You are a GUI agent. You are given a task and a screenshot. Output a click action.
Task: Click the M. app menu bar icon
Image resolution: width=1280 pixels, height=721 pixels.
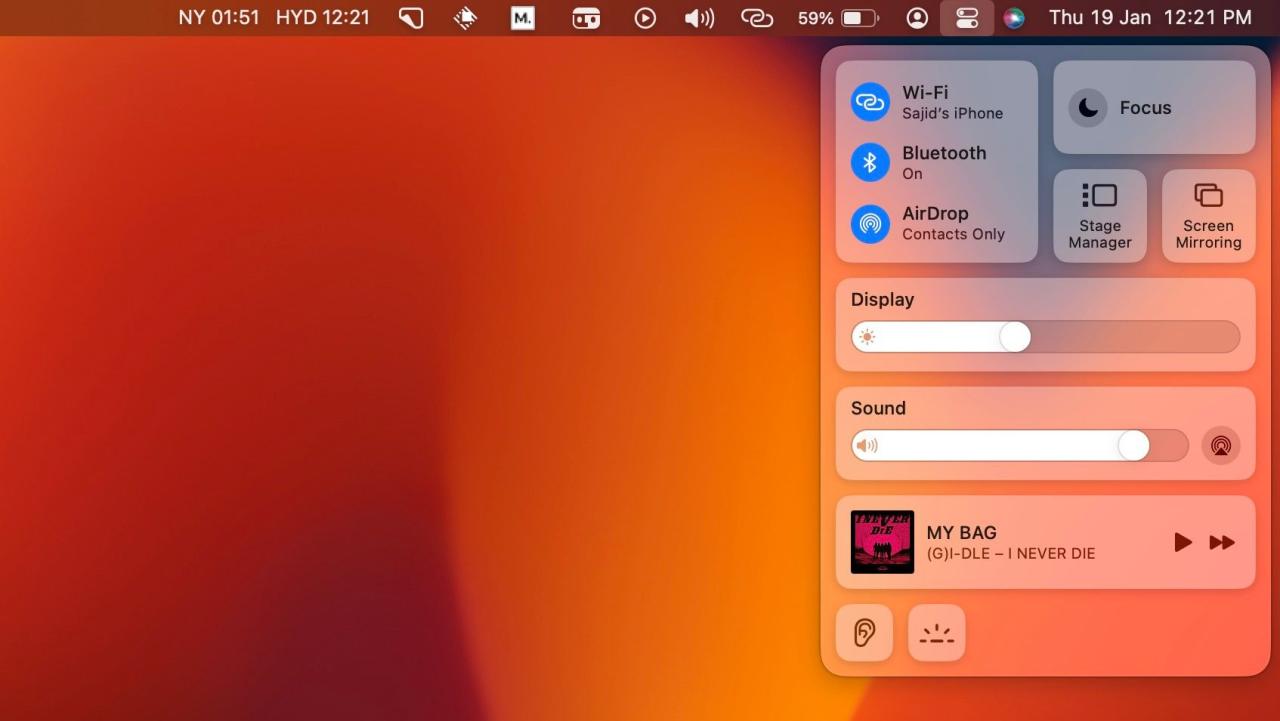click(x=523, y=18)
